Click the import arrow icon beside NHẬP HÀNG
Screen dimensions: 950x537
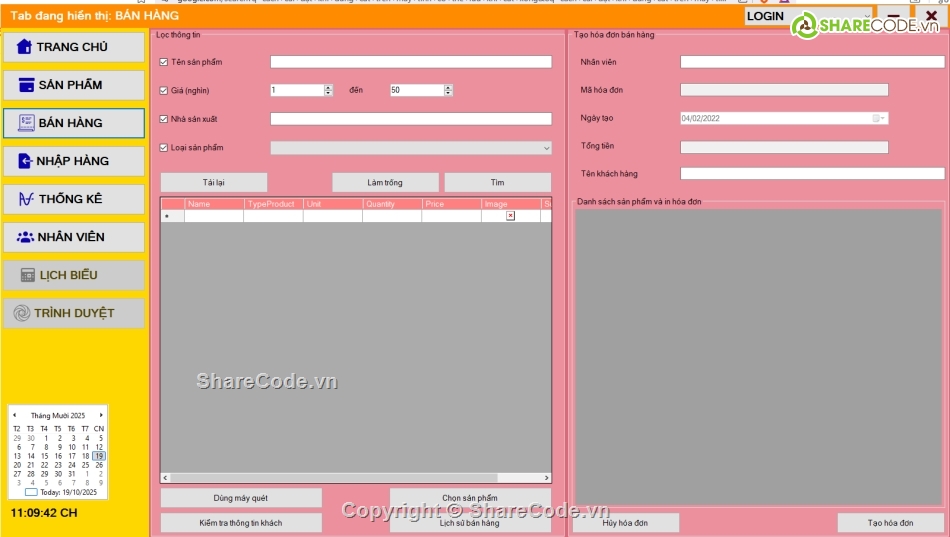(x=25, y=161)
